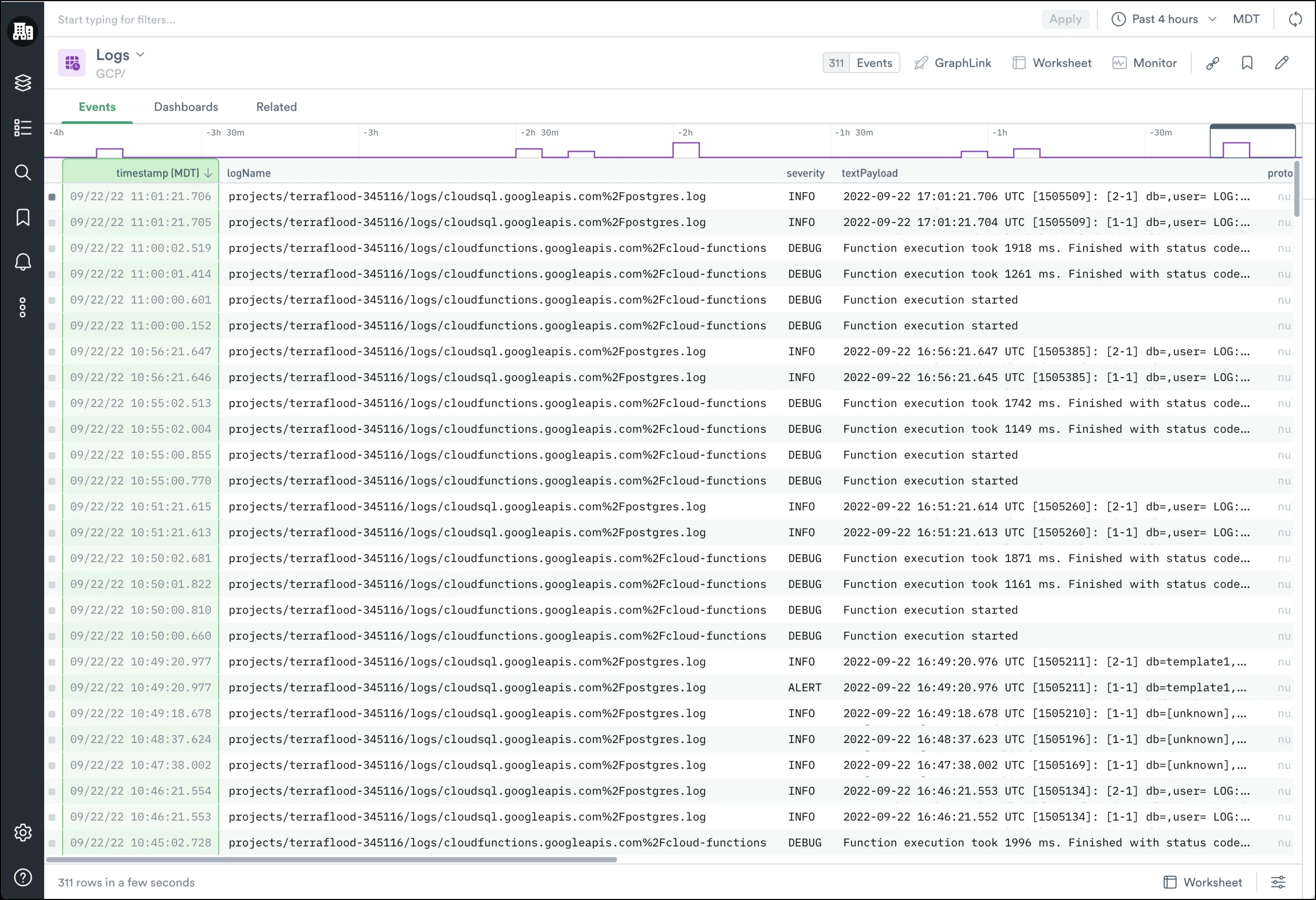
Task: Open the bookmarks sidebar icon
Action: pos(23,218)
